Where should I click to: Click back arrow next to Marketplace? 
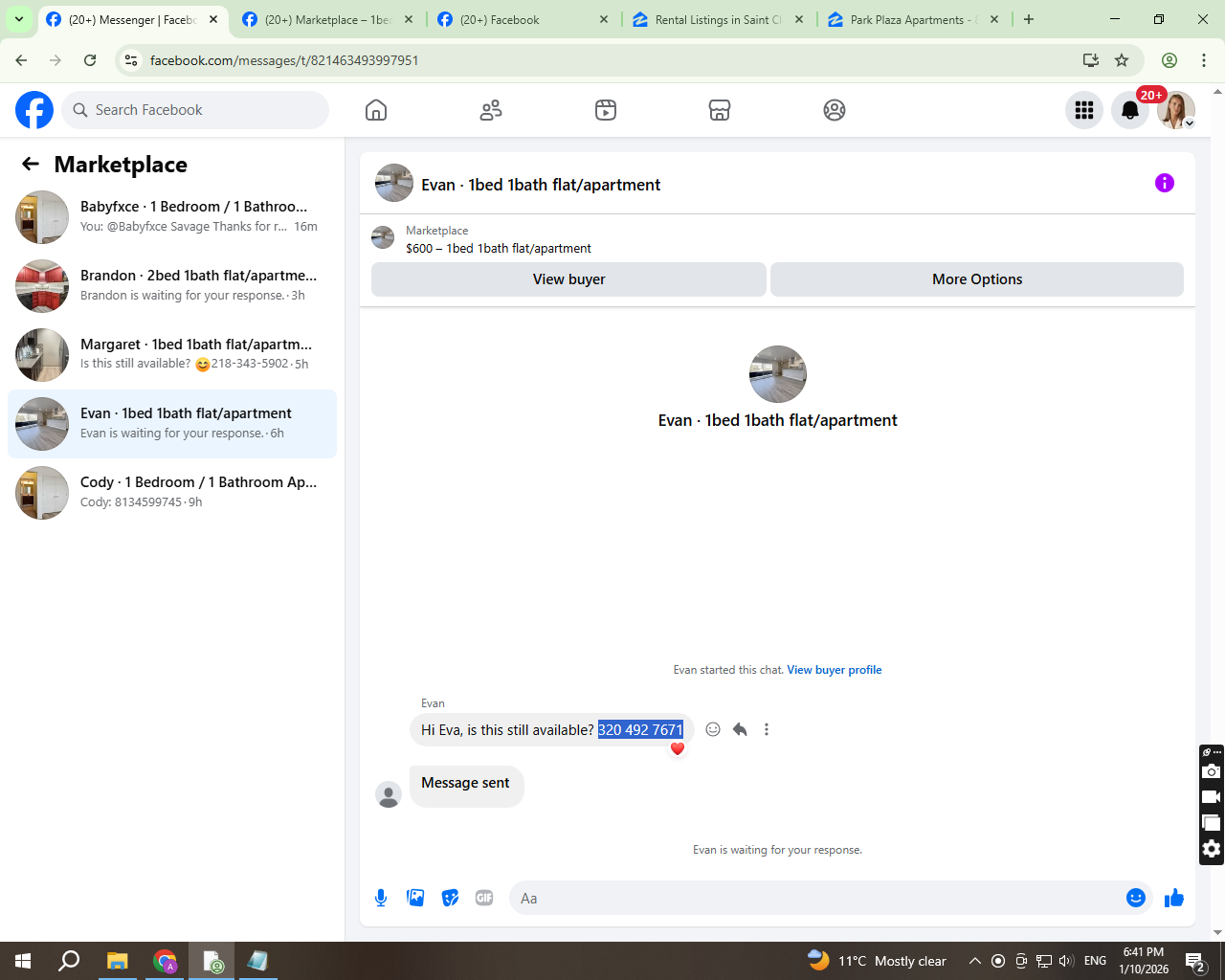tap(31, 164)
